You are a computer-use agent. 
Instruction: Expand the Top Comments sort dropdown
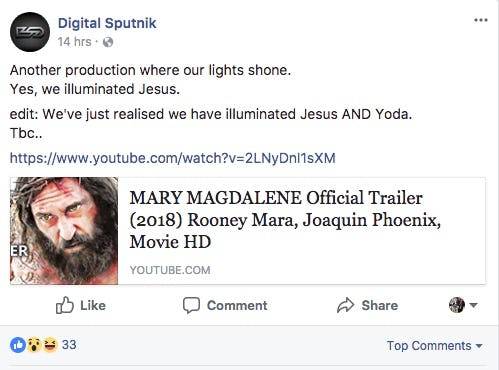click(x=434, y=346)
